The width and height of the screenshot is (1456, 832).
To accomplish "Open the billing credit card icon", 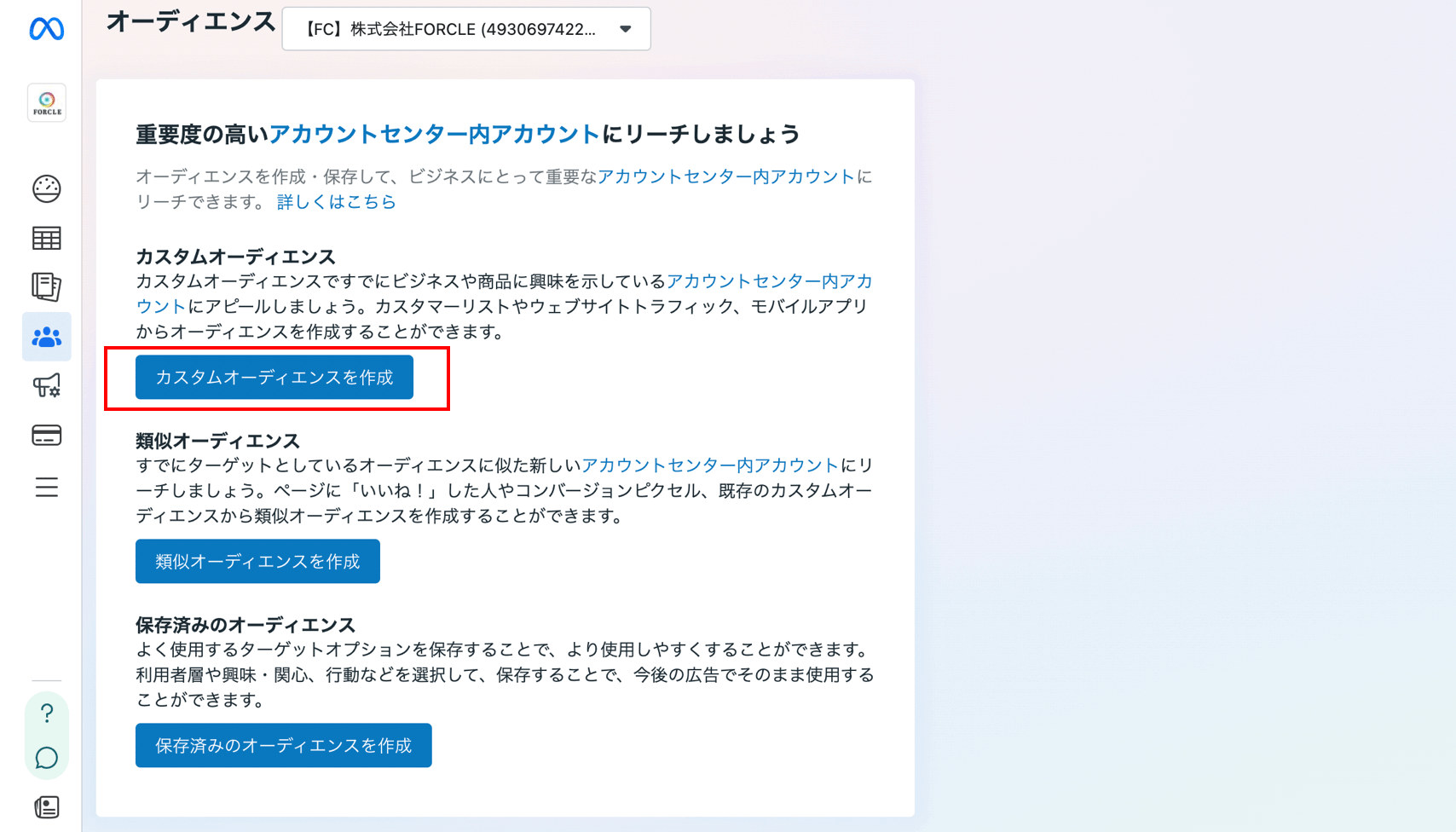I will tap(47, 436).
